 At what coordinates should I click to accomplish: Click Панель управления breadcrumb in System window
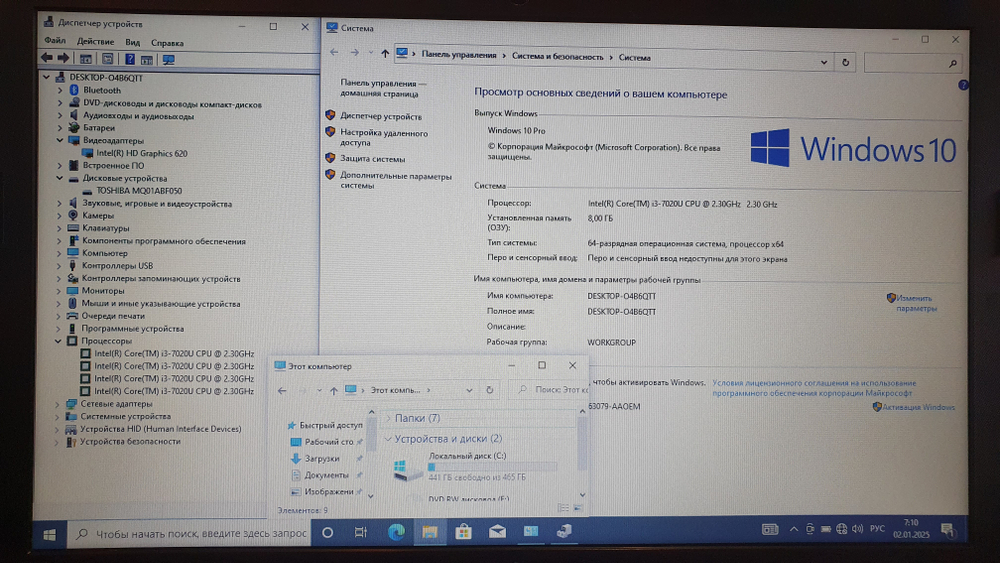tap(459, 55)
